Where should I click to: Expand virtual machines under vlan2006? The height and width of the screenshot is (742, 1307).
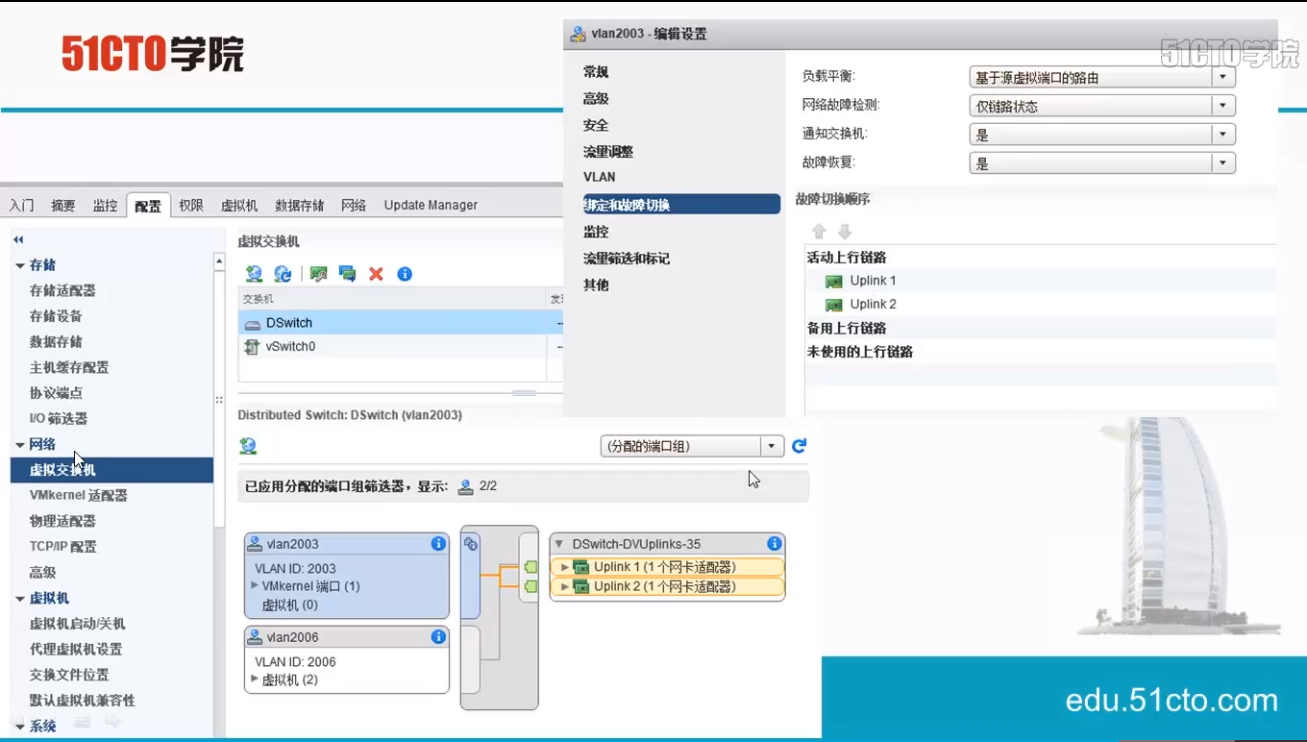tap(254, 679)
